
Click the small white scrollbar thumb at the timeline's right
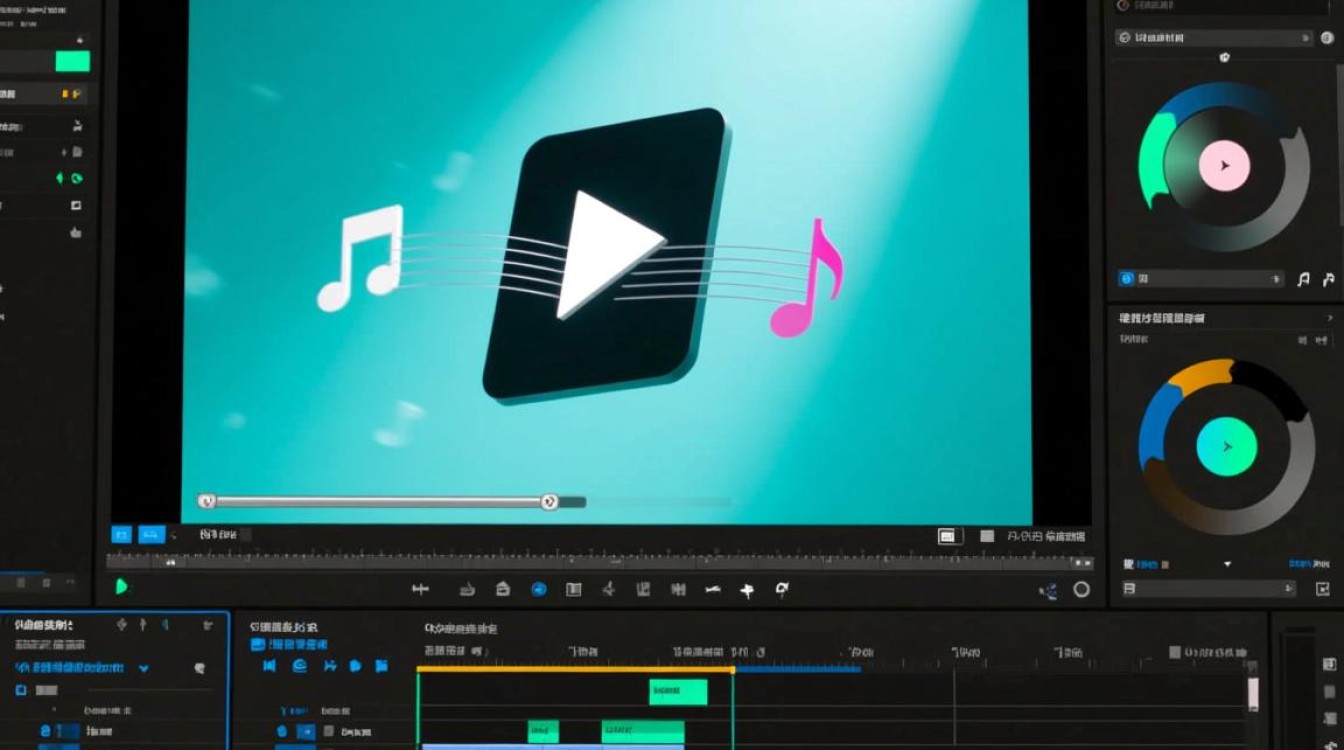pyautogui.click(x=1254, y=692)
